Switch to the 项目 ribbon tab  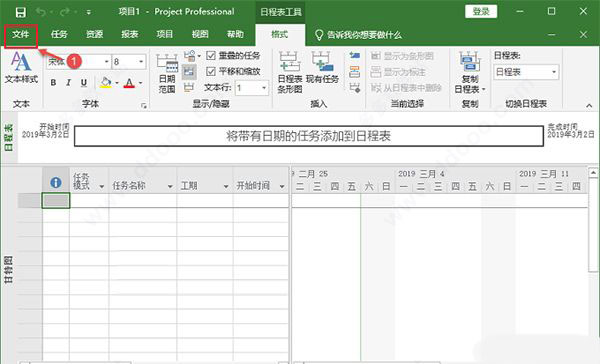click(x=165, y=34)
